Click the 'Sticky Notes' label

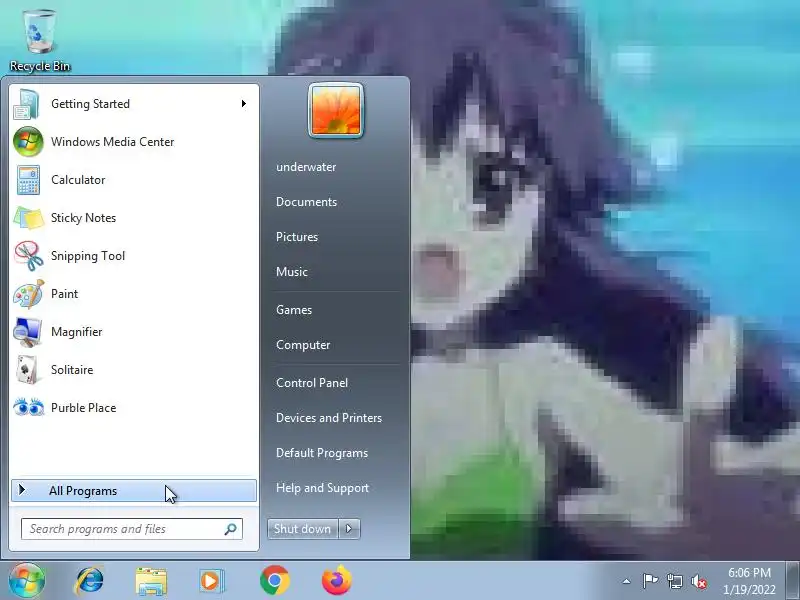pos(84,218)
